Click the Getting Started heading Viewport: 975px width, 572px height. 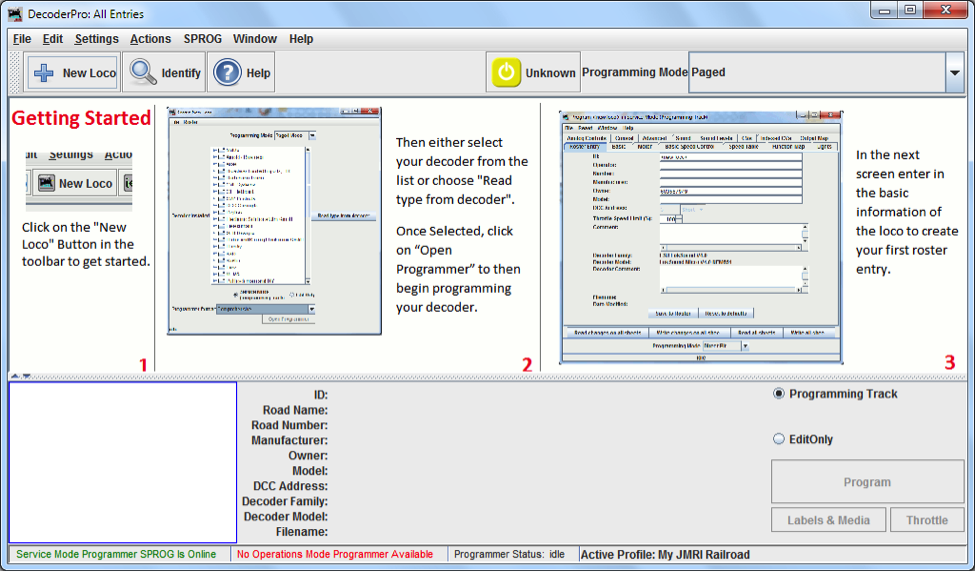point(81,118)
